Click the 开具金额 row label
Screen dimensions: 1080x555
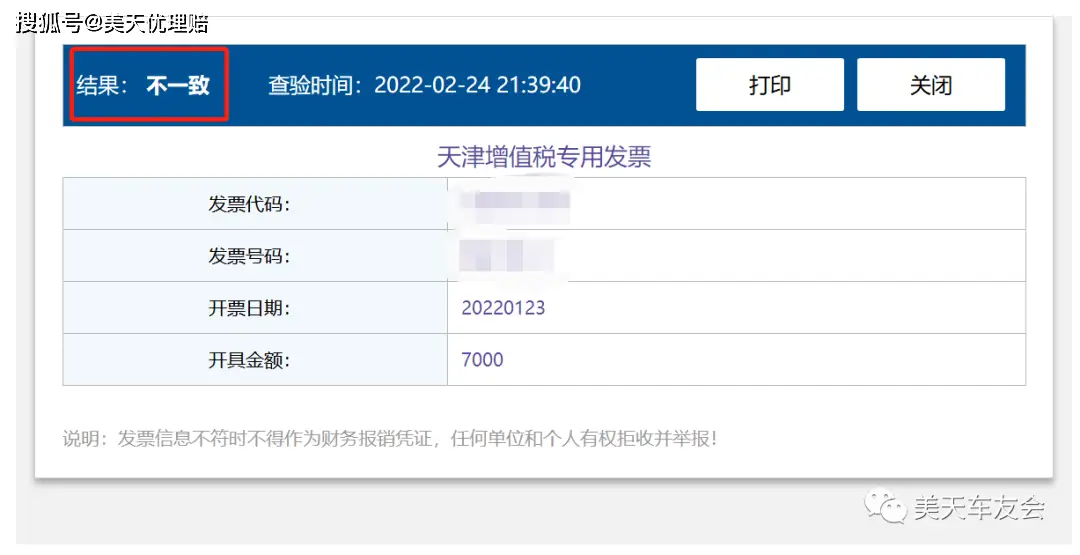(249, 359)
